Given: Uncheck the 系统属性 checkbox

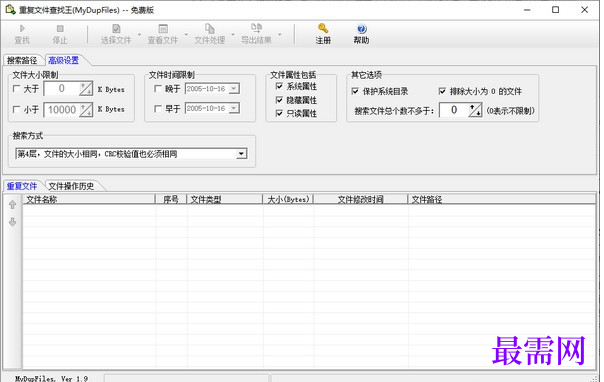Looking at the screenshot, I should tap(279, 86).
